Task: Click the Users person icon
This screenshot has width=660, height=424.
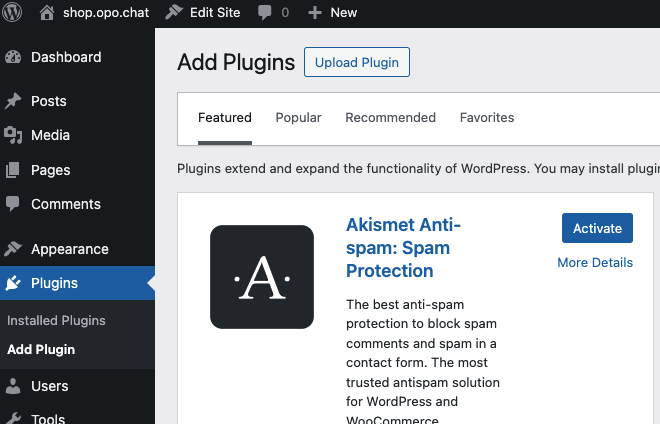Action: (13, 386)
